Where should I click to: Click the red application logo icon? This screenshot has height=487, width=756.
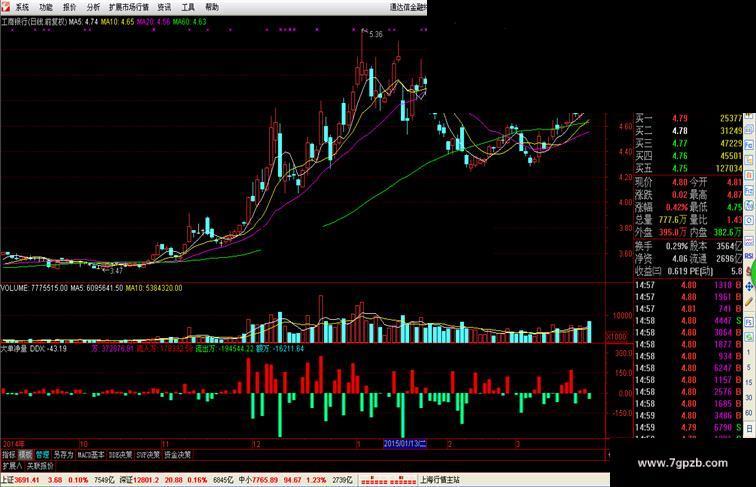pyautogui.click(x=6, y=7)
